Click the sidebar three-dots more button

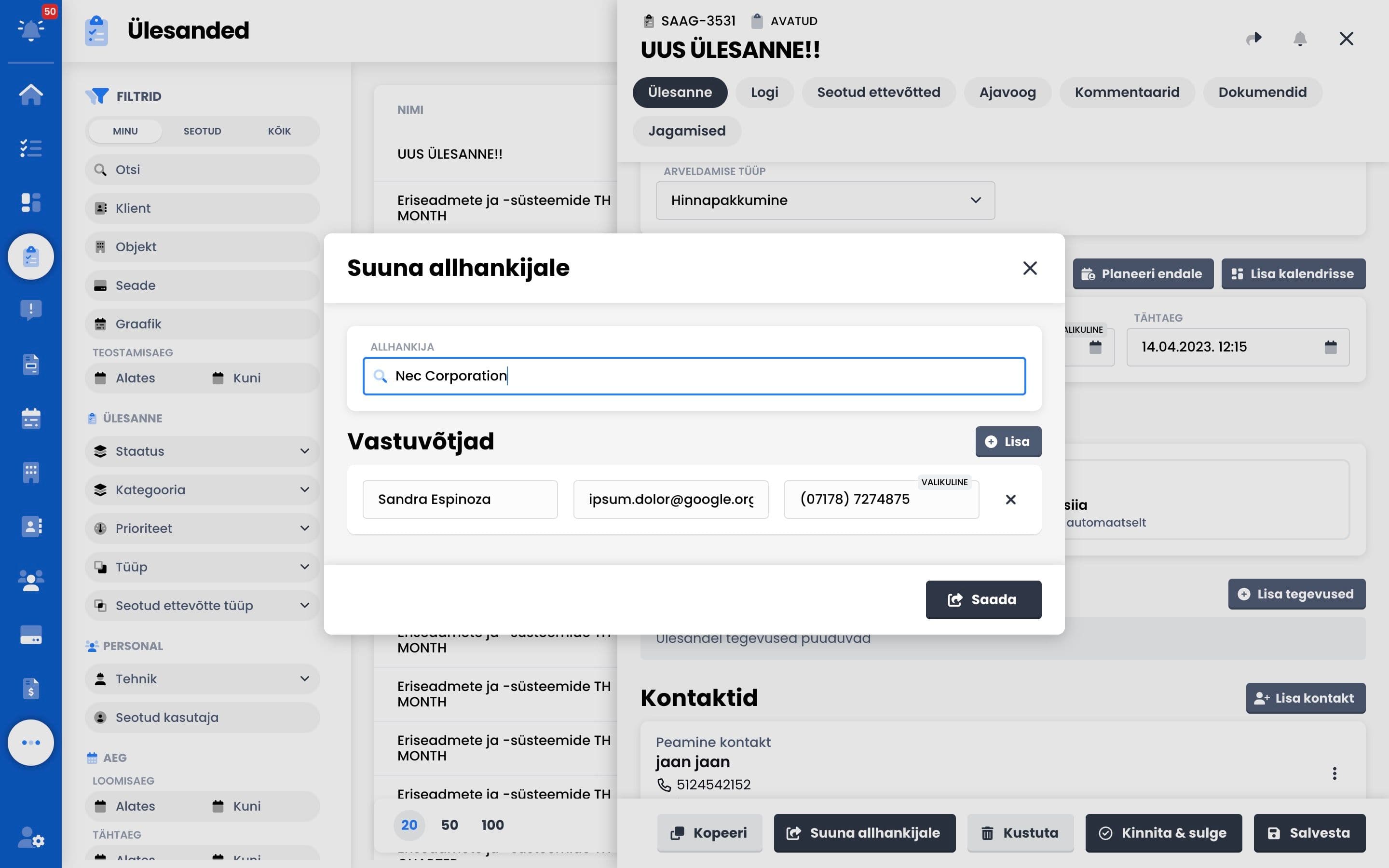(x=31, y=742)
